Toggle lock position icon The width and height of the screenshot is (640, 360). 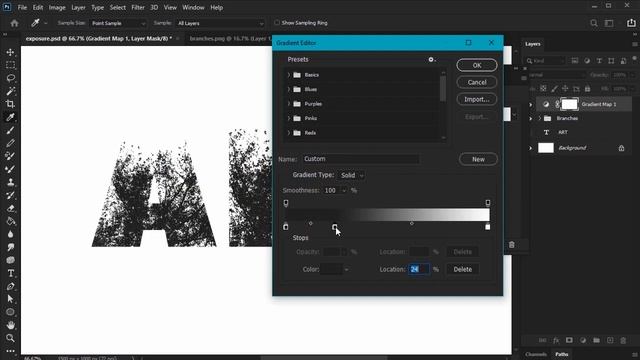565,89
